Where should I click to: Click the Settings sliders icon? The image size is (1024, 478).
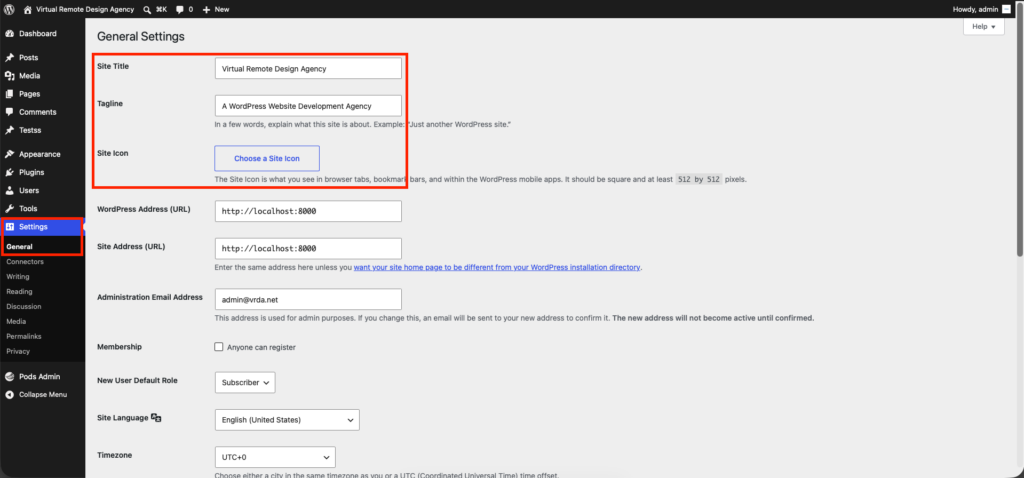coord(10,227)
